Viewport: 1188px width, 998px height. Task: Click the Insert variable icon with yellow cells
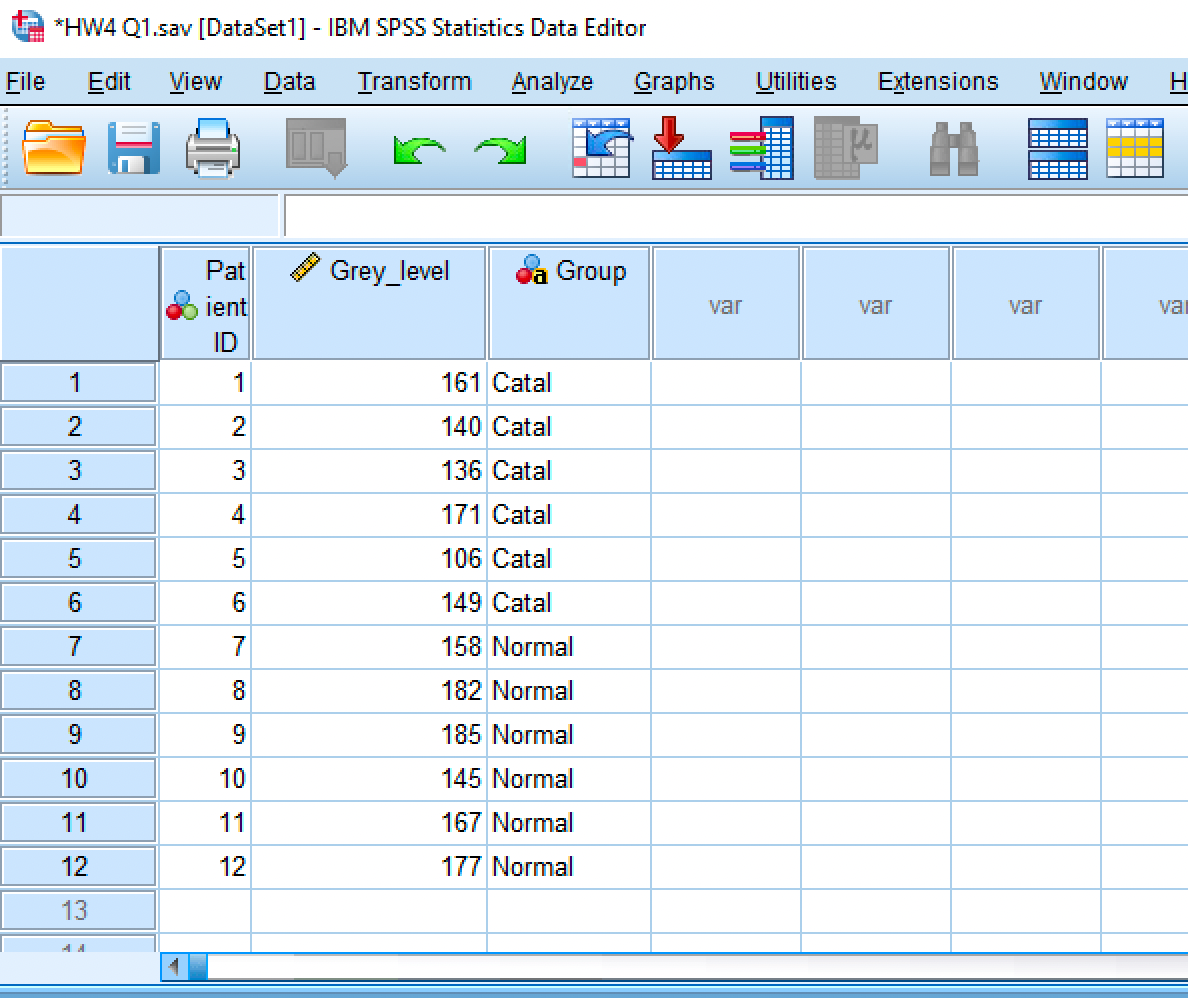(1134, 148)
